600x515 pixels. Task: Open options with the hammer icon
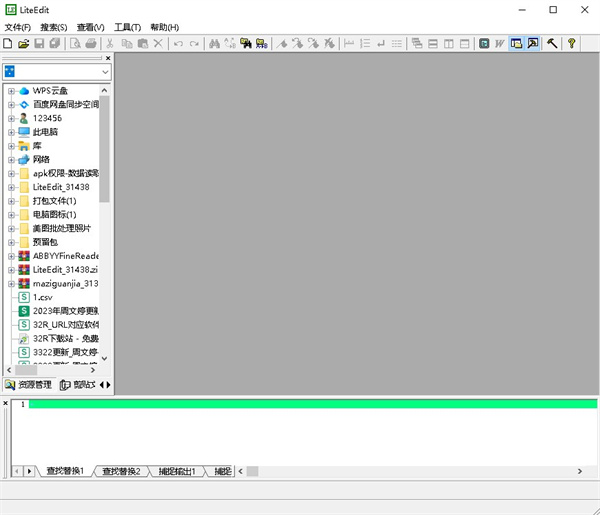tap(552, 44)
